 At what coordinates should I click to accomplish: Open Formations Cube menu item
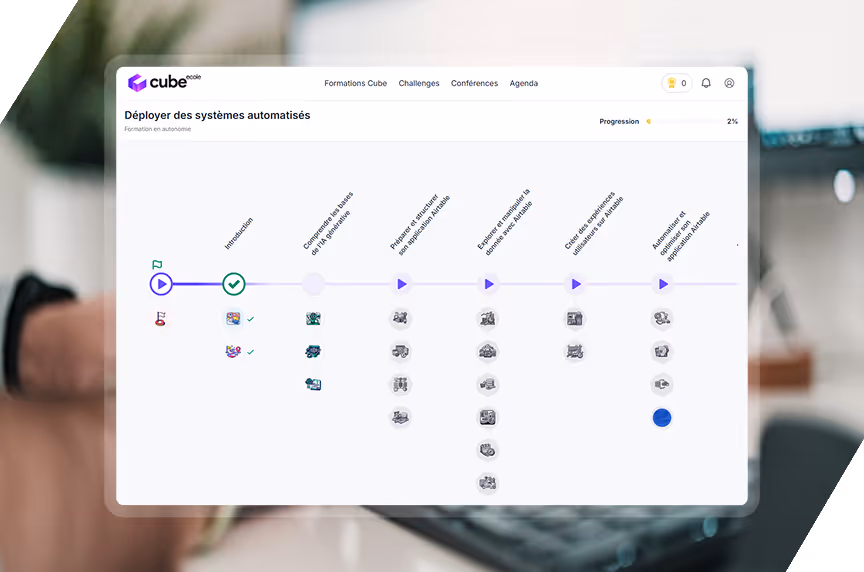355,83
